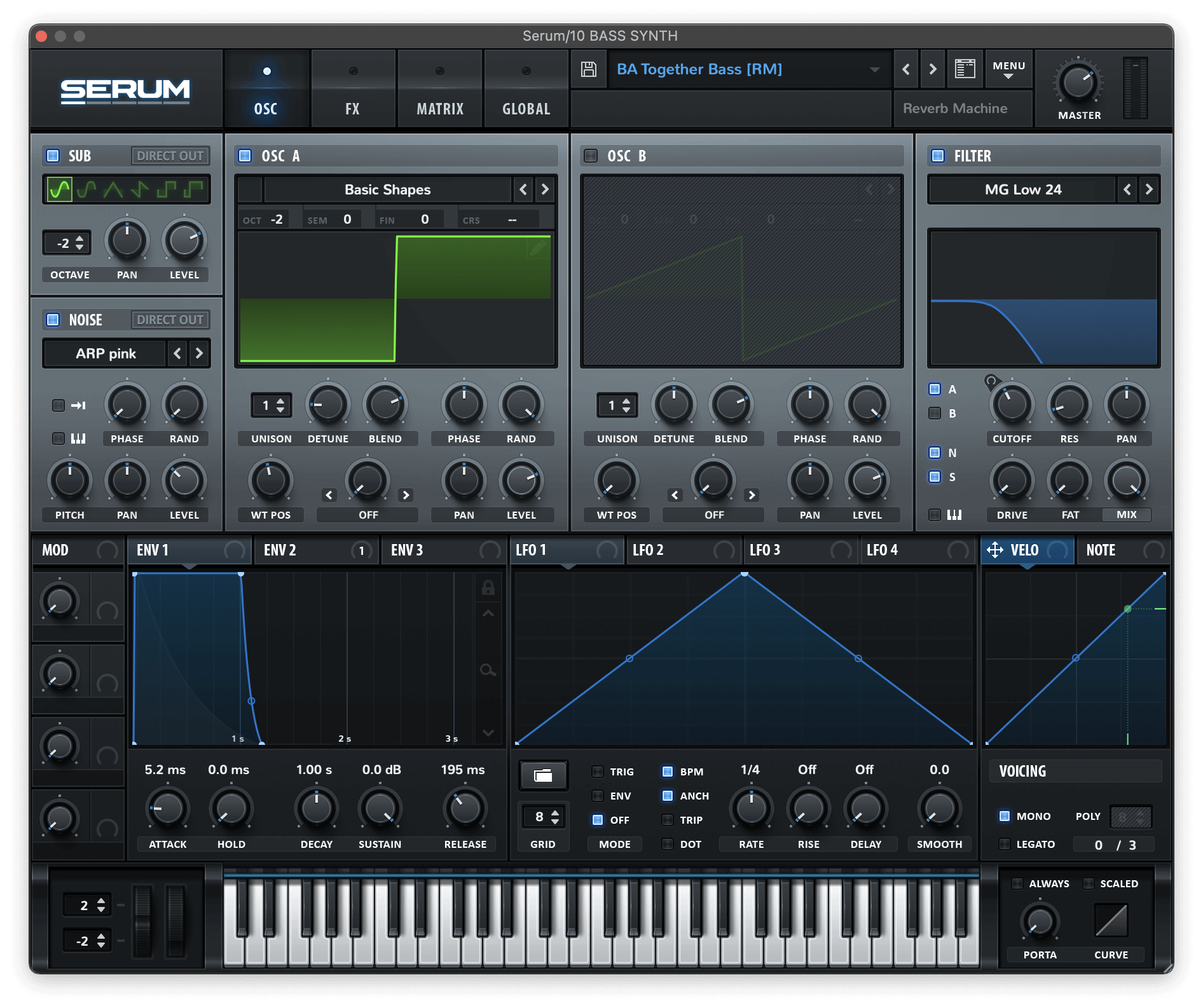Select the triangle wave sub oscillator shape

point(113,189)
